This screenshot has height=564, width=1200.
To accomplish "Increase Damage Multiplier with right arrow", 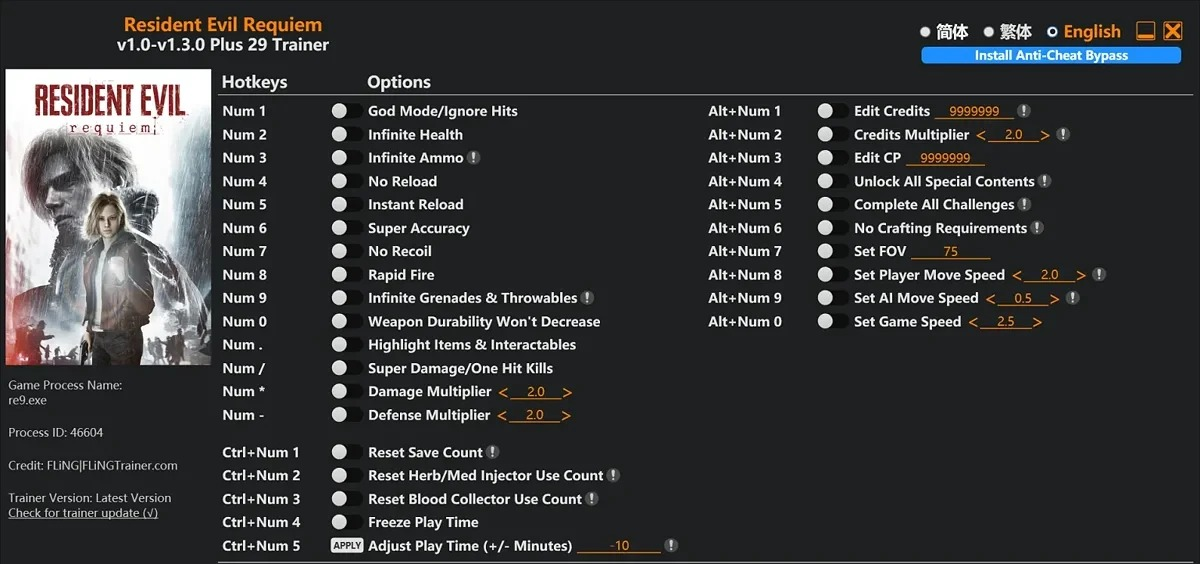I will point(567,392).
